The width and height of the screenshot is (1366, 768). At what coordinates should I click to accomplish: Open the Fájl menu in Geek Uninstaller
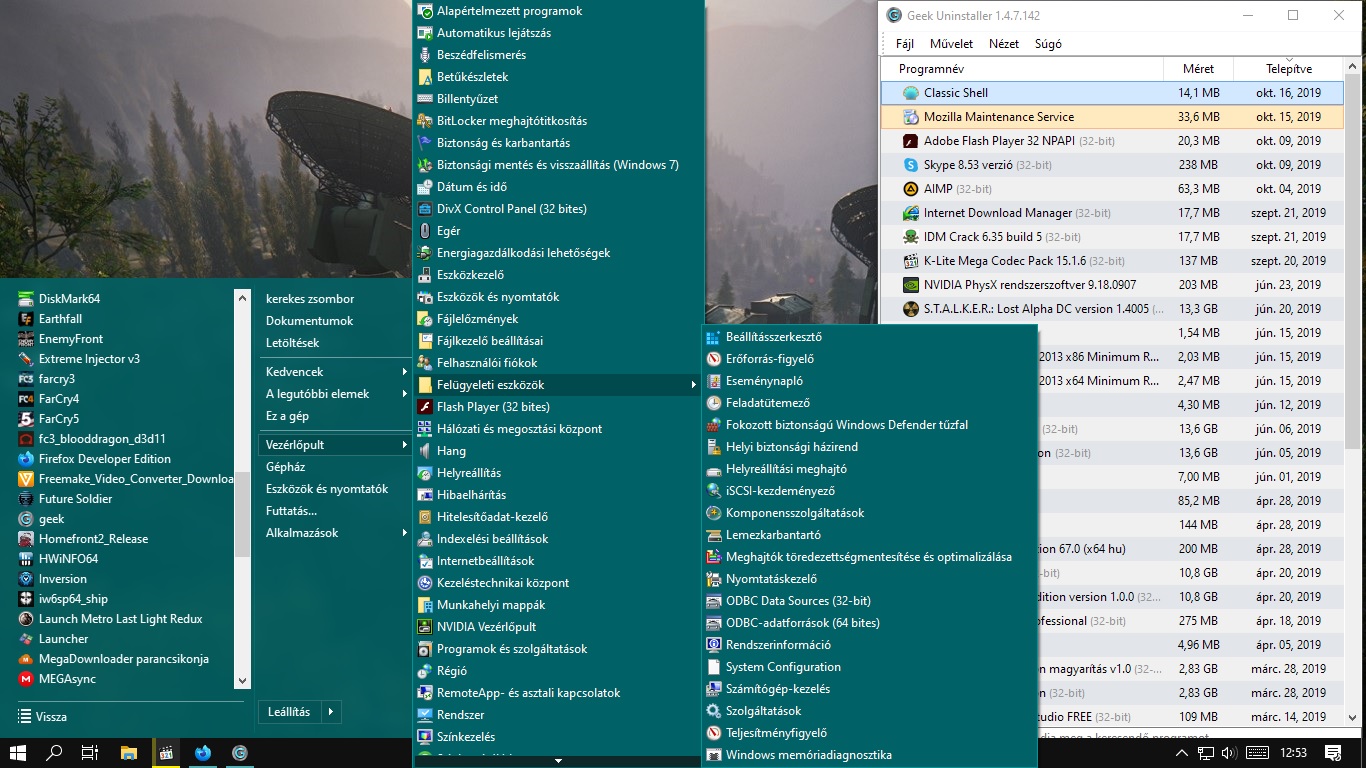905,44
